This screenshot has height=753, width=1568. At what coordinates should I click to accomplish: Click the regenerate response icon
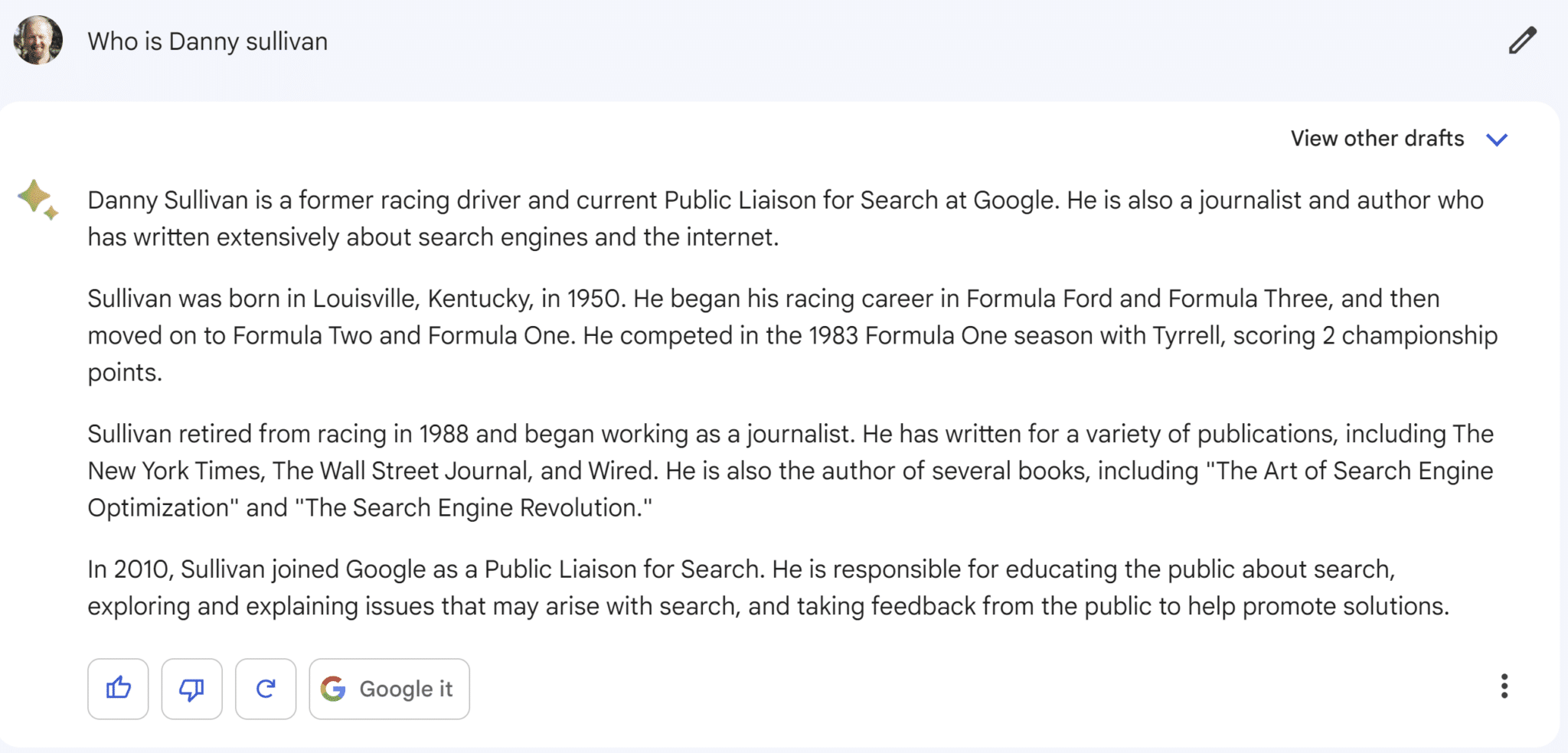tap(266, 688)
